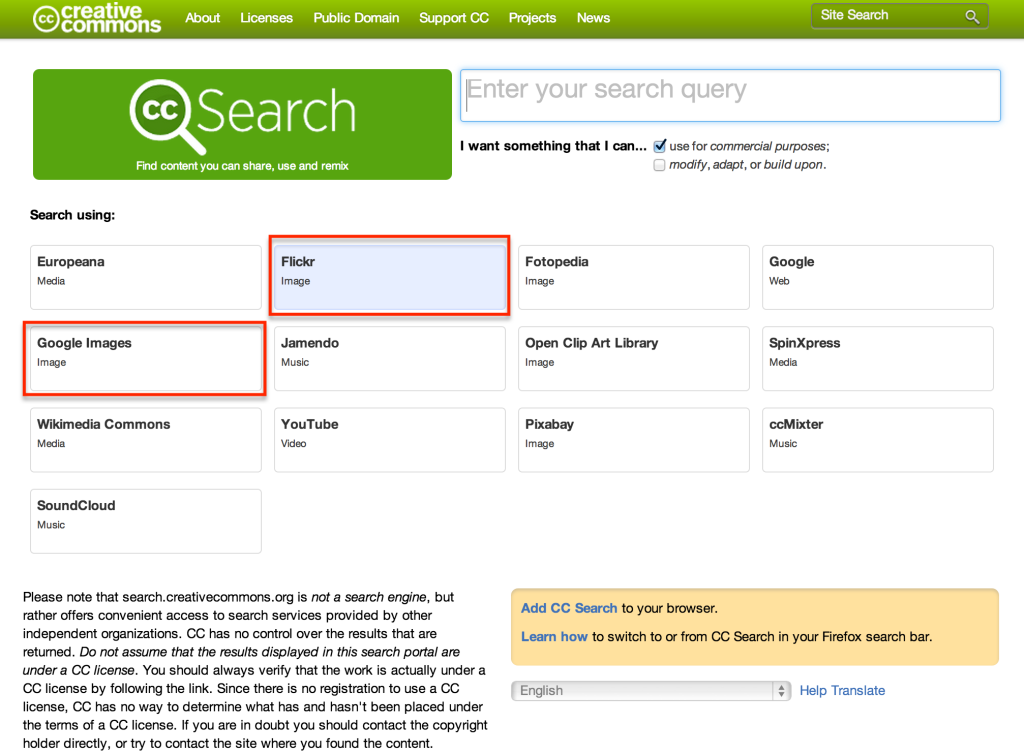Select Jamendo music search
1024x755 pixels.
pyautogui.click(x=390, y=359)
